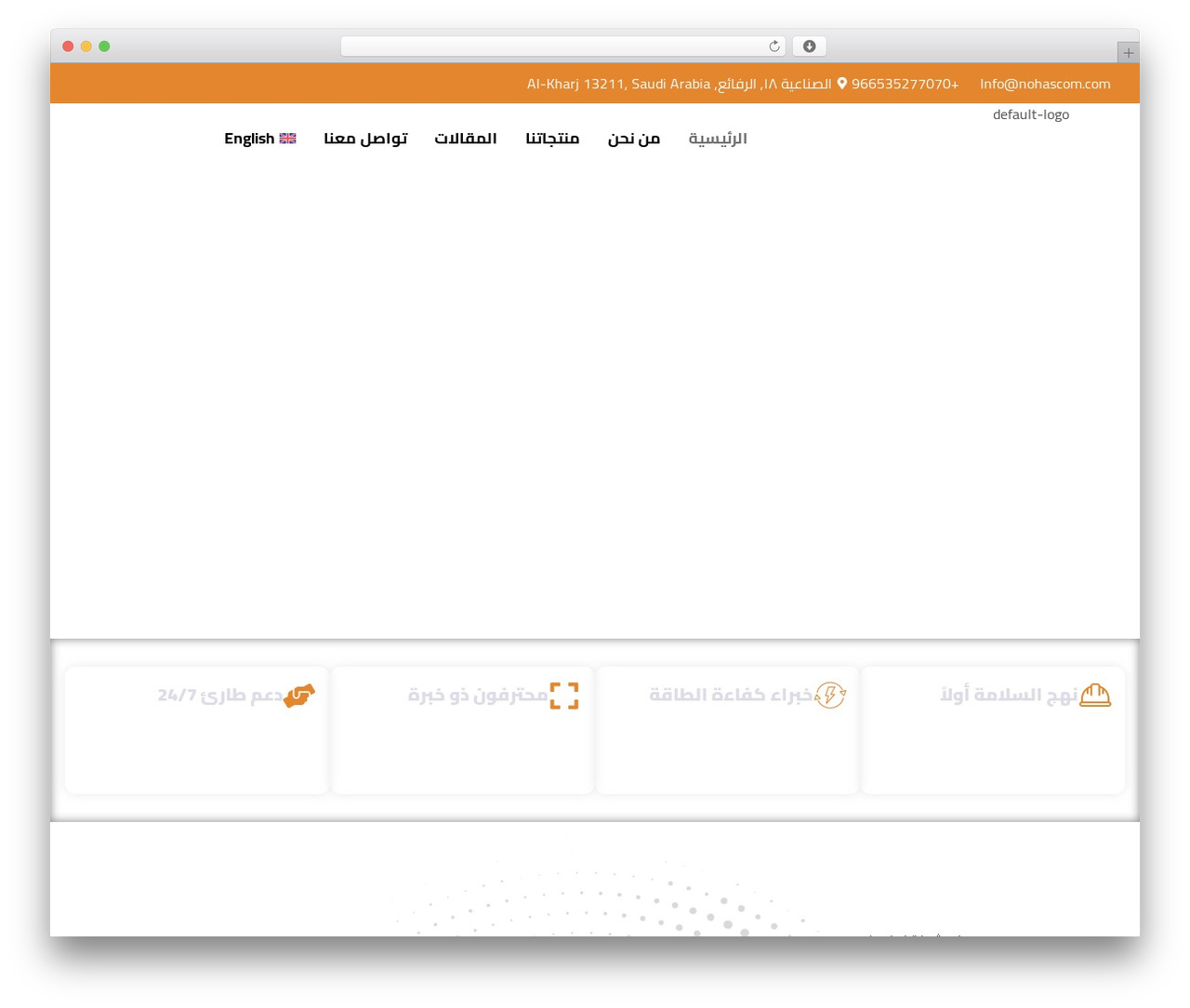
Task: Click the energy efficiency lightning icon
Action: 830,695
